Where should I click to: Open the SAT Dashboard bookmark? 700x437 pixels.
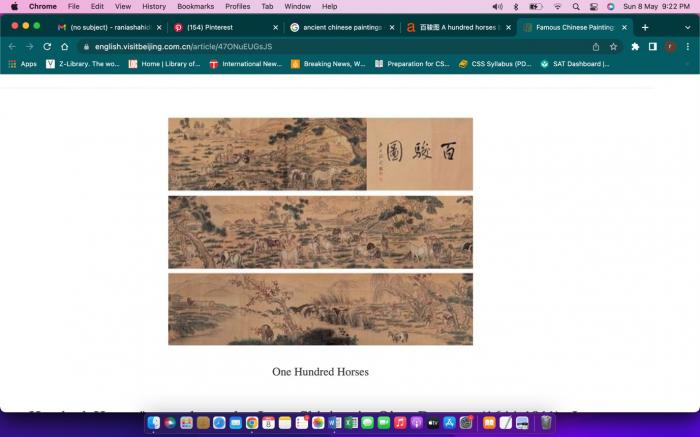point(575,64)
